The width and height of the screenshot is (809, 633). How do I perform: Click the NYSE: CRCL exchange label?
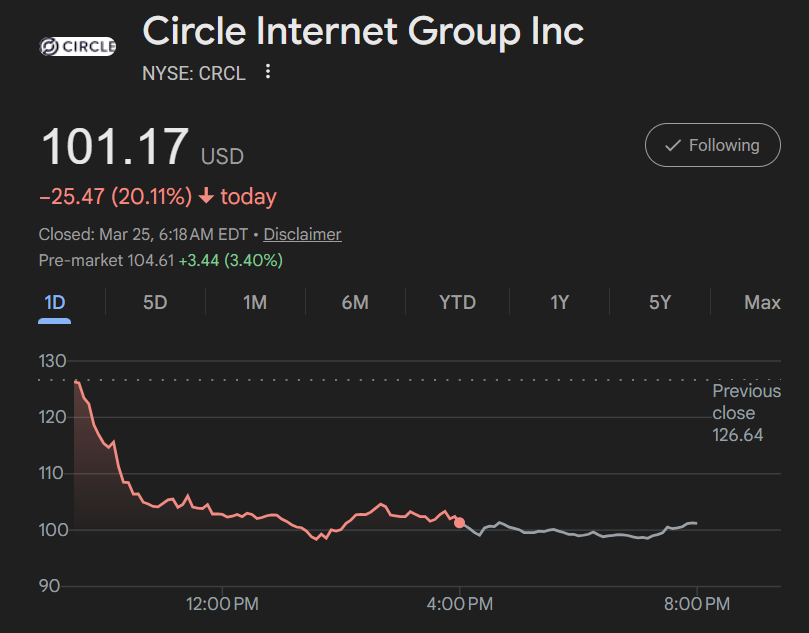click(x=194, y=73)
